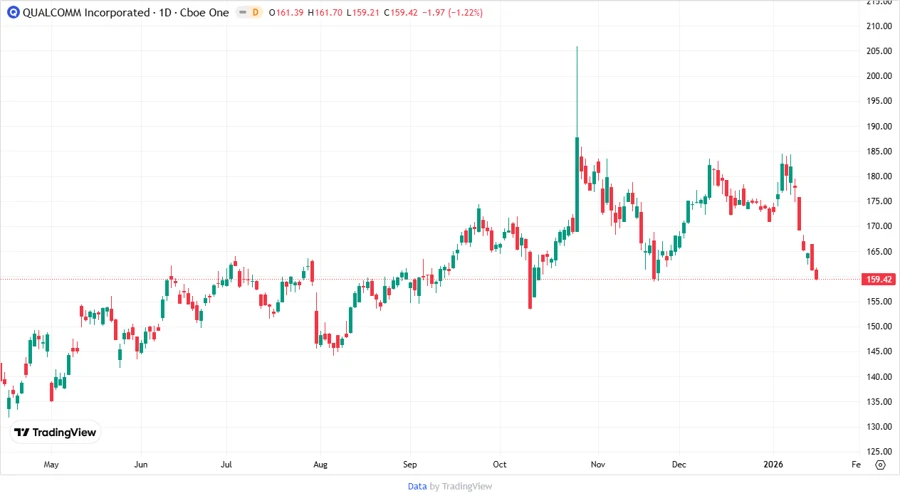Click the change value −1.97 (−1.22%)
Screen dimensions: 900x498
(452, 13)
